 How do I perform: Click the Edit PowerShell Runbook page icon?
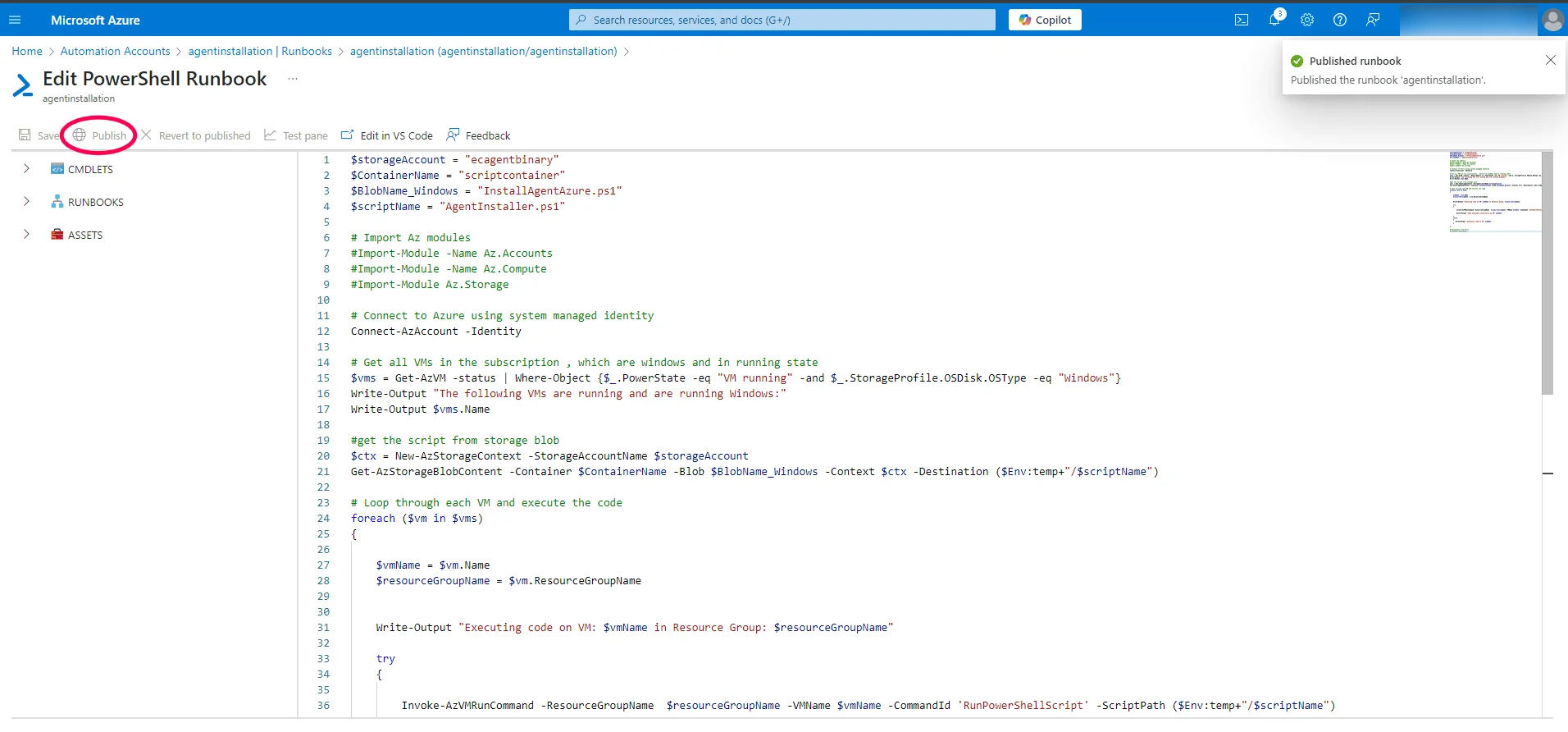23,85
